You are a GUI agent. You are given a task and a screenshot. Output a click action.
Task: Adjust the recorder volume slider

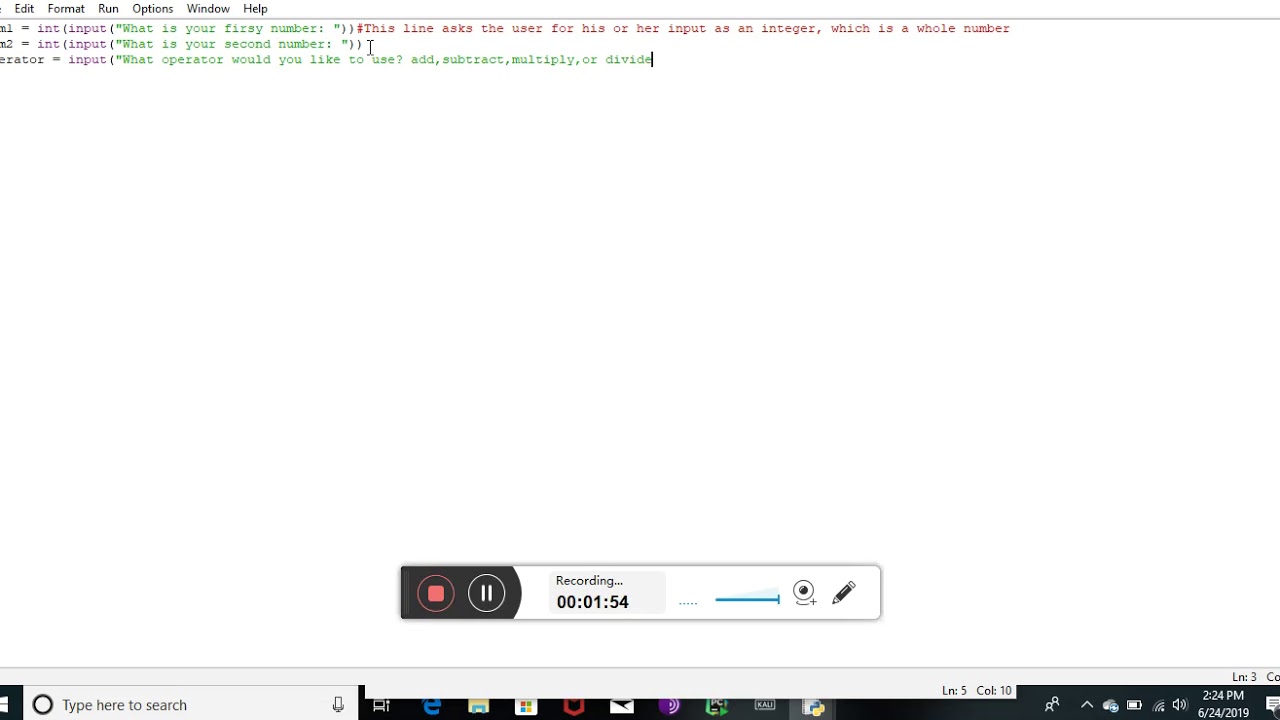(x=747, y=599)
